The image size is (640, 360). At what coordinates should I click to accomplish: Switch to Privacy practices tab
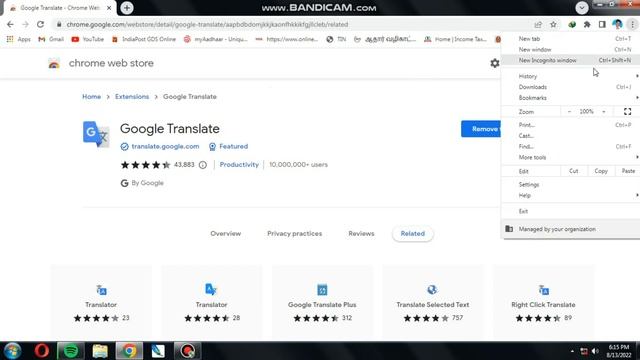coord(294,233)
